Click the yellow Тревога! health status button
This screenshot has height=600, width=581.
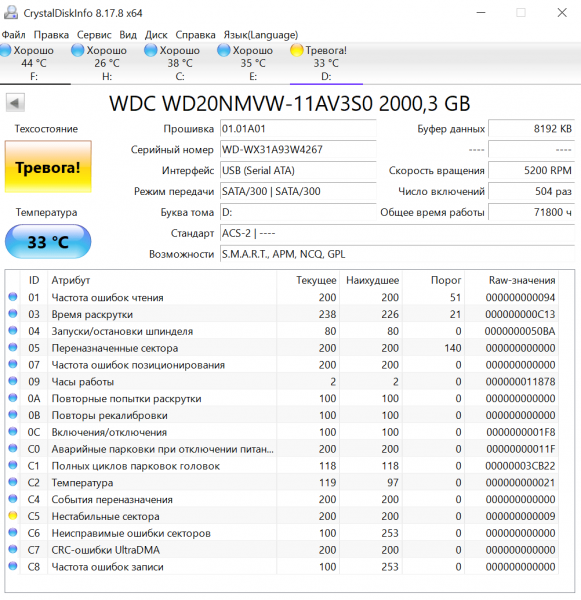click(48, 167)
